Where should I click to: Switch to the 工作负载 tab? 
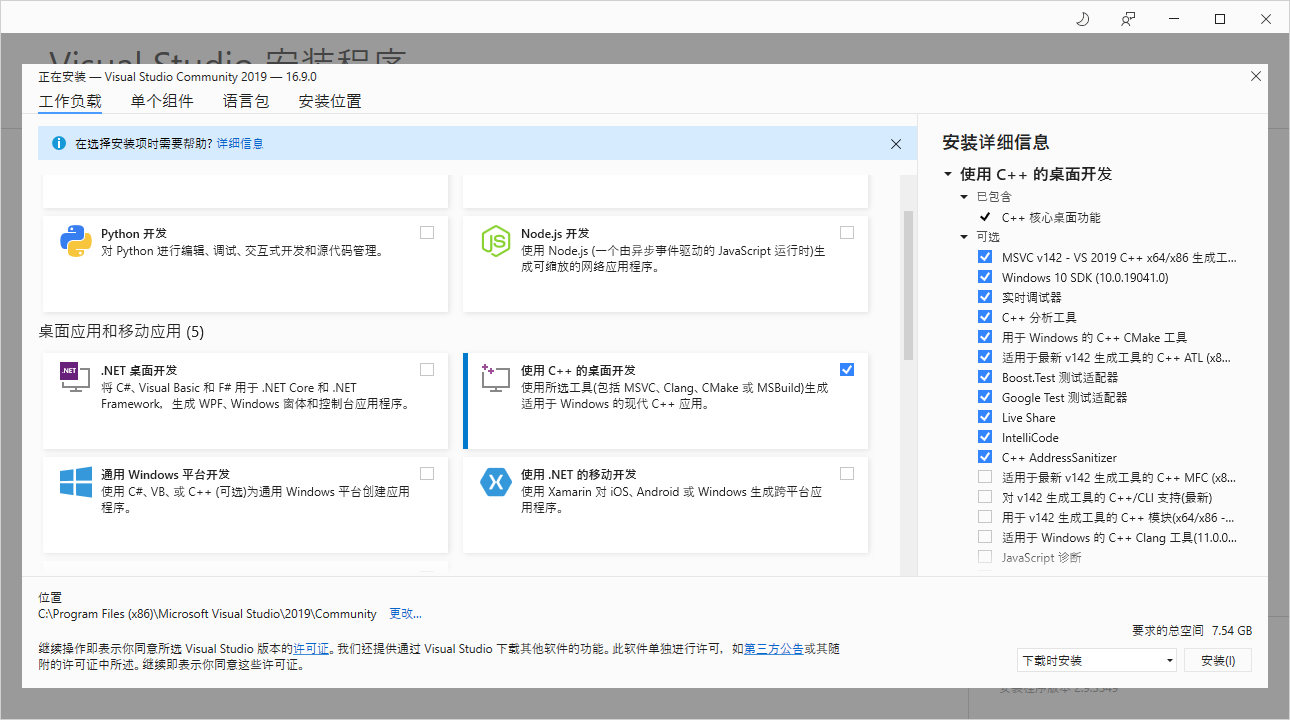coord(70,101)
